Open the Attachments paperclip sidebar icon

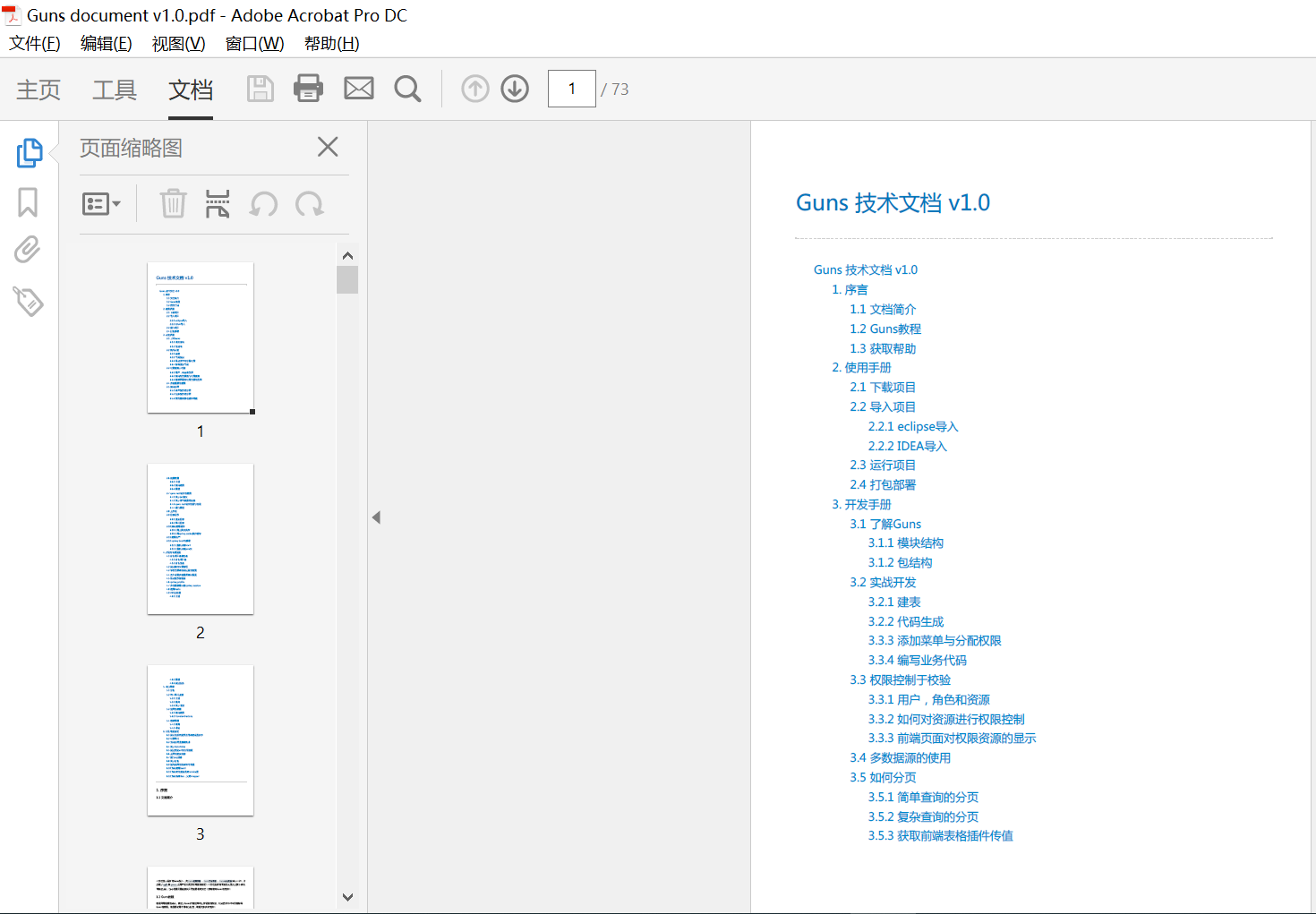click(28, 250)
